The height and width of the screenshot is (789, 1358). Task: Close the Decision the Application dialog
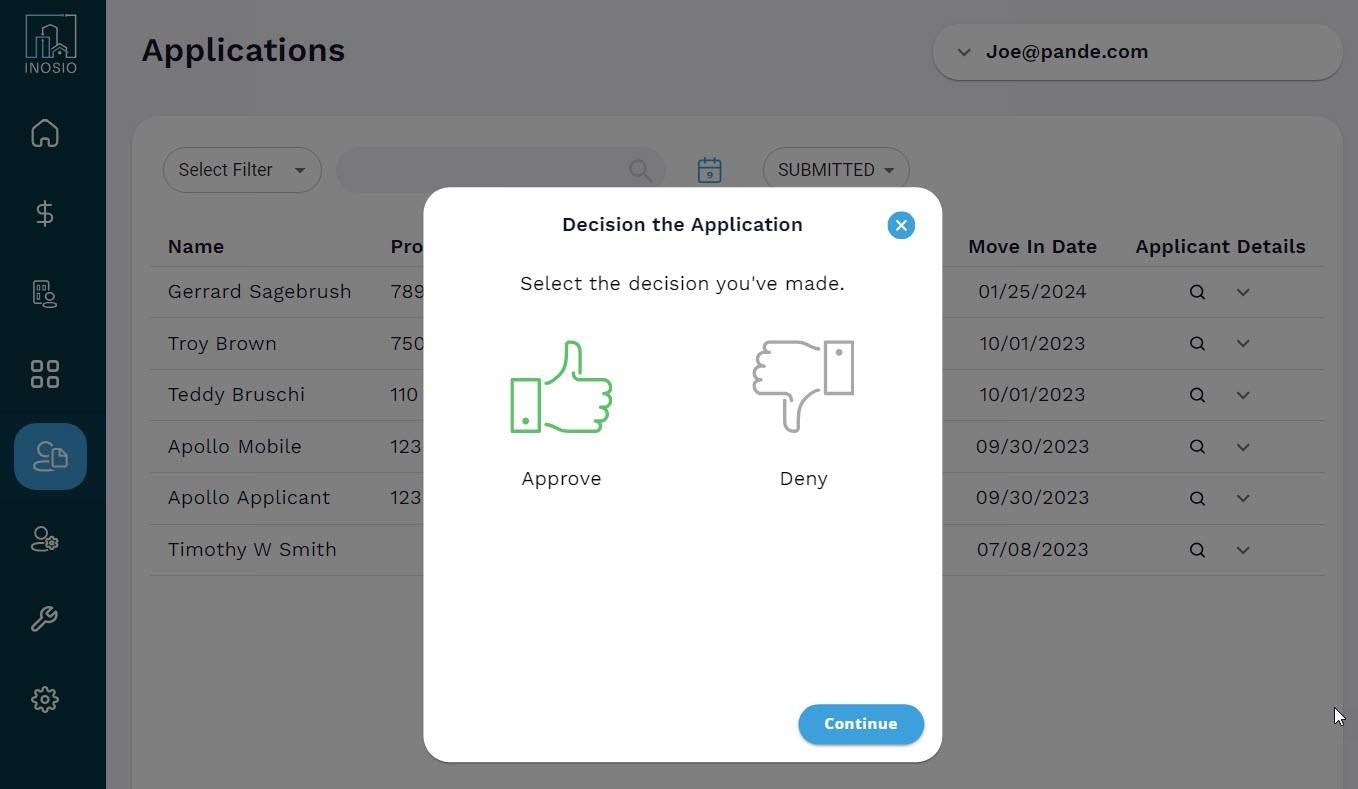(901, 225)
